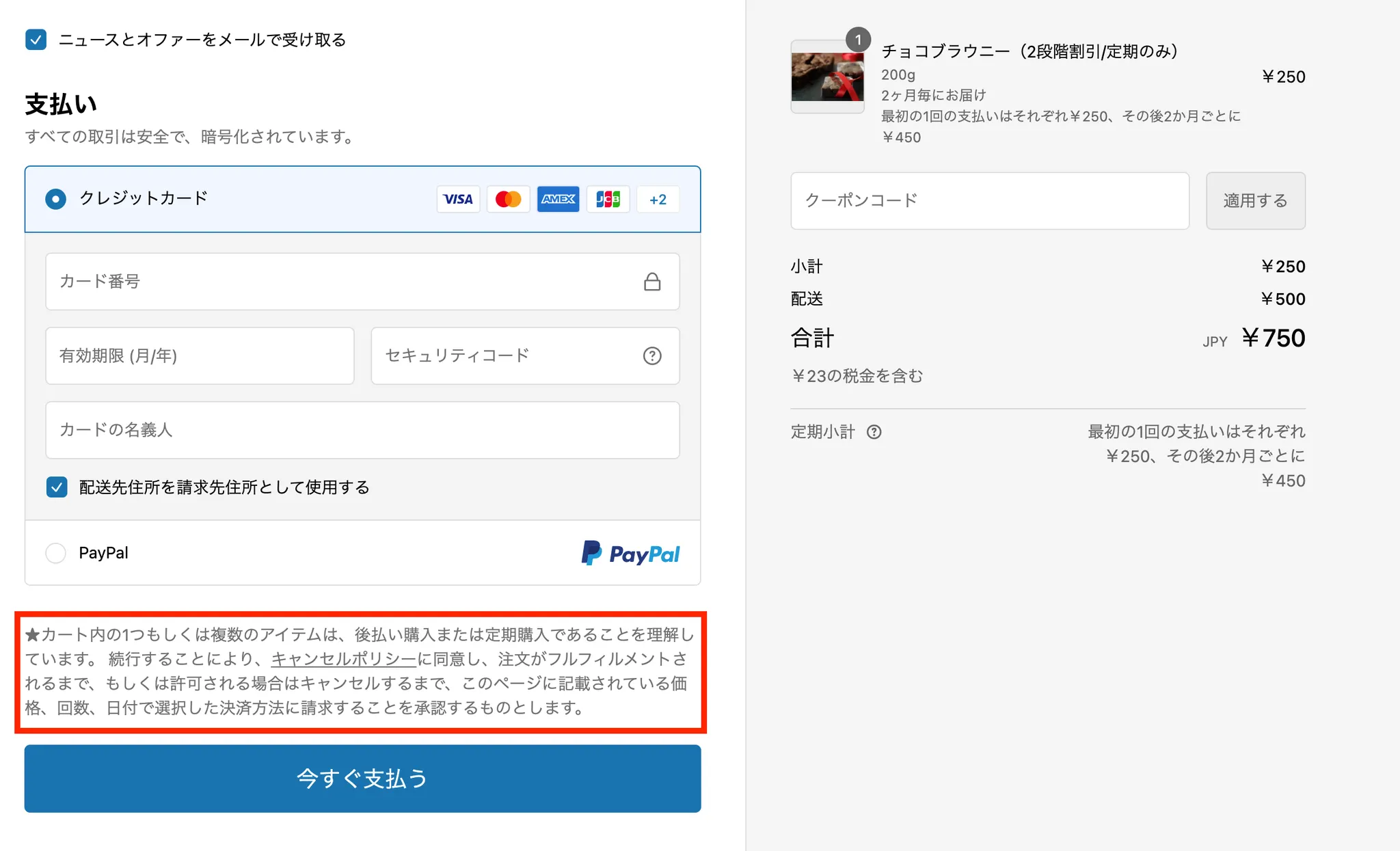Select the クレジットカード radio button
The width and height of the screenshot is (1400, 851).
(x=55, y=199)
